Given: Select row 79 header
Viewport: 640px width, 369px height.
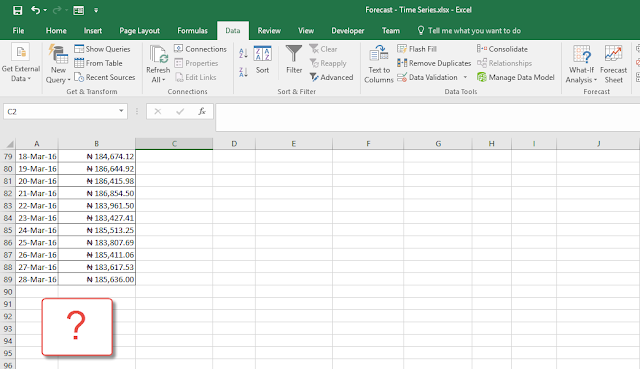Looking at the screenshot, I should (x=8, y=156).
